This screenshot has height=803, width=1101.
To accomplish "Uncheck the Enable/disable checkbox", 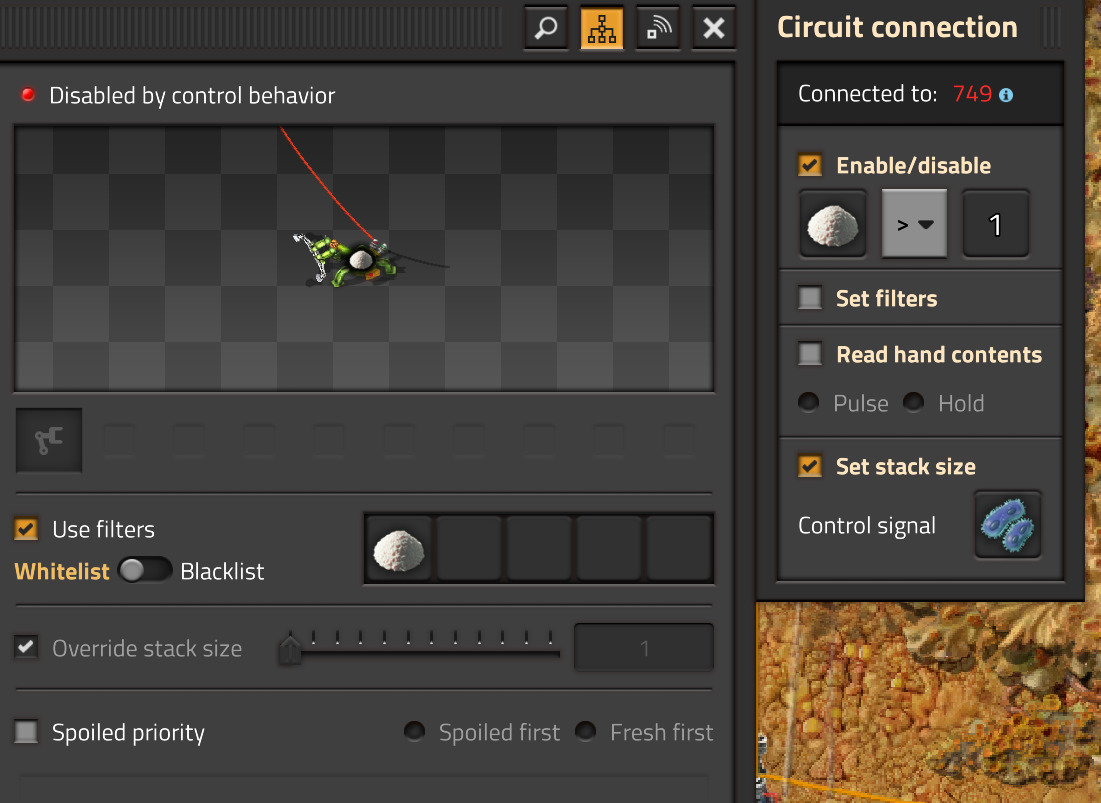I will [x=810, y=165].
